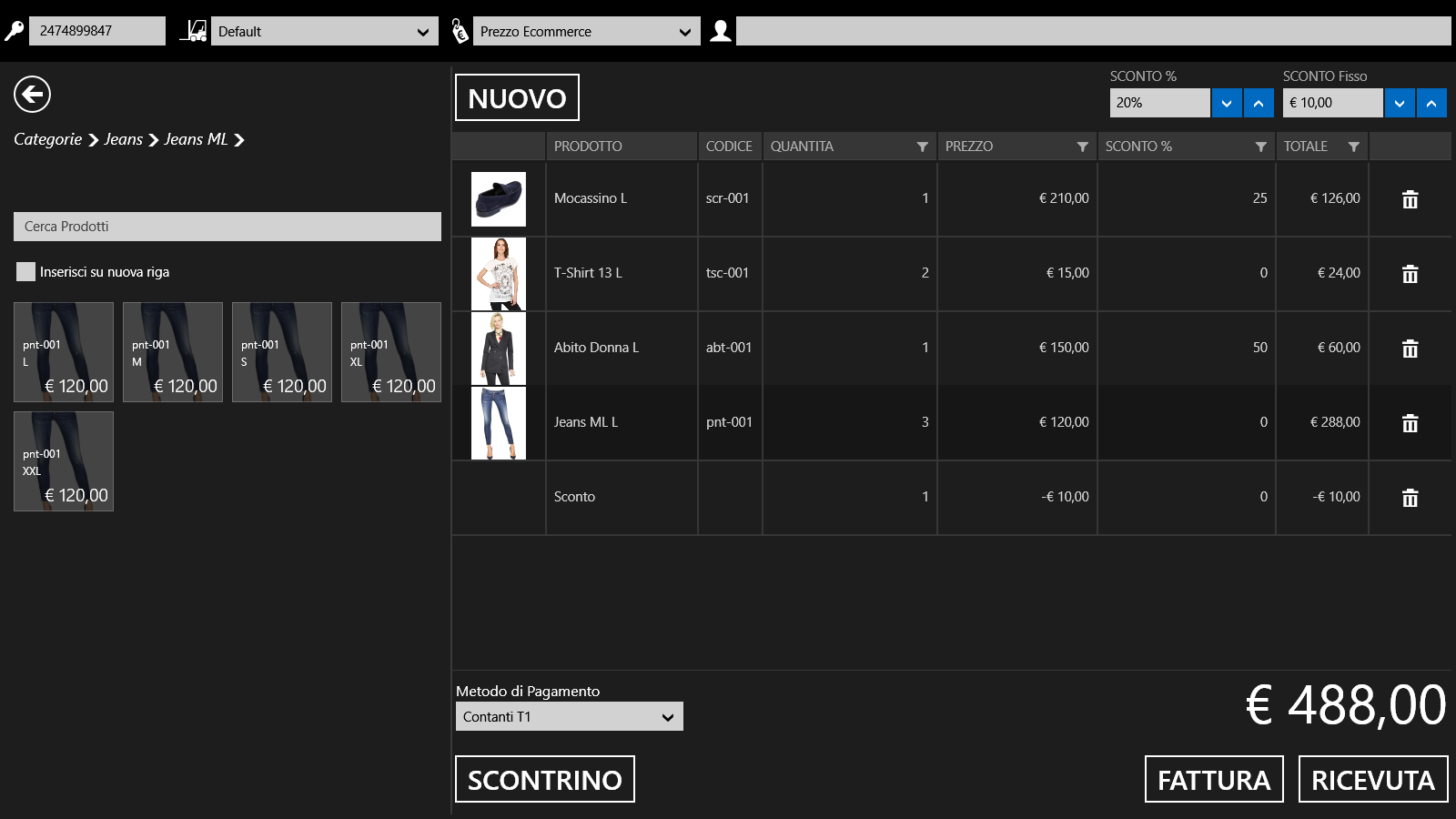1456x819 pixels.
Task: Click the FATTURA button
Action: (1213, 780)
